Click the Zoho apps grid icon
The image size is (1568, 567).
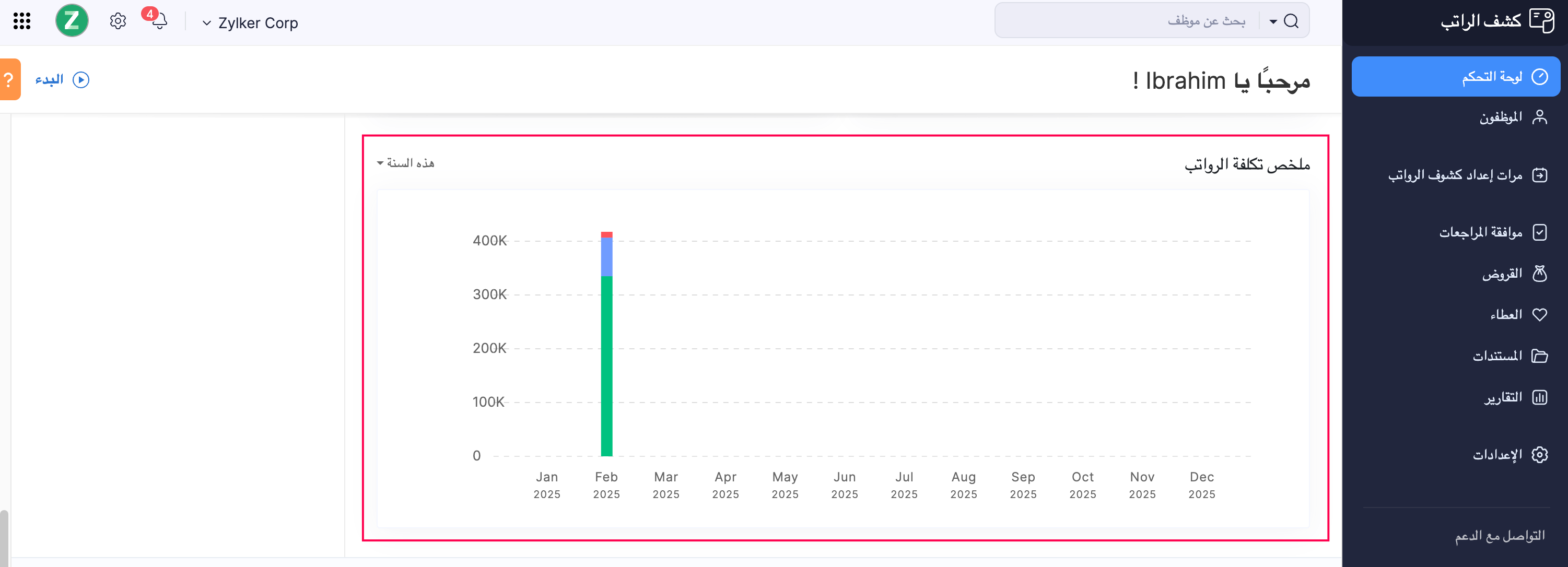tap(22, 21)
